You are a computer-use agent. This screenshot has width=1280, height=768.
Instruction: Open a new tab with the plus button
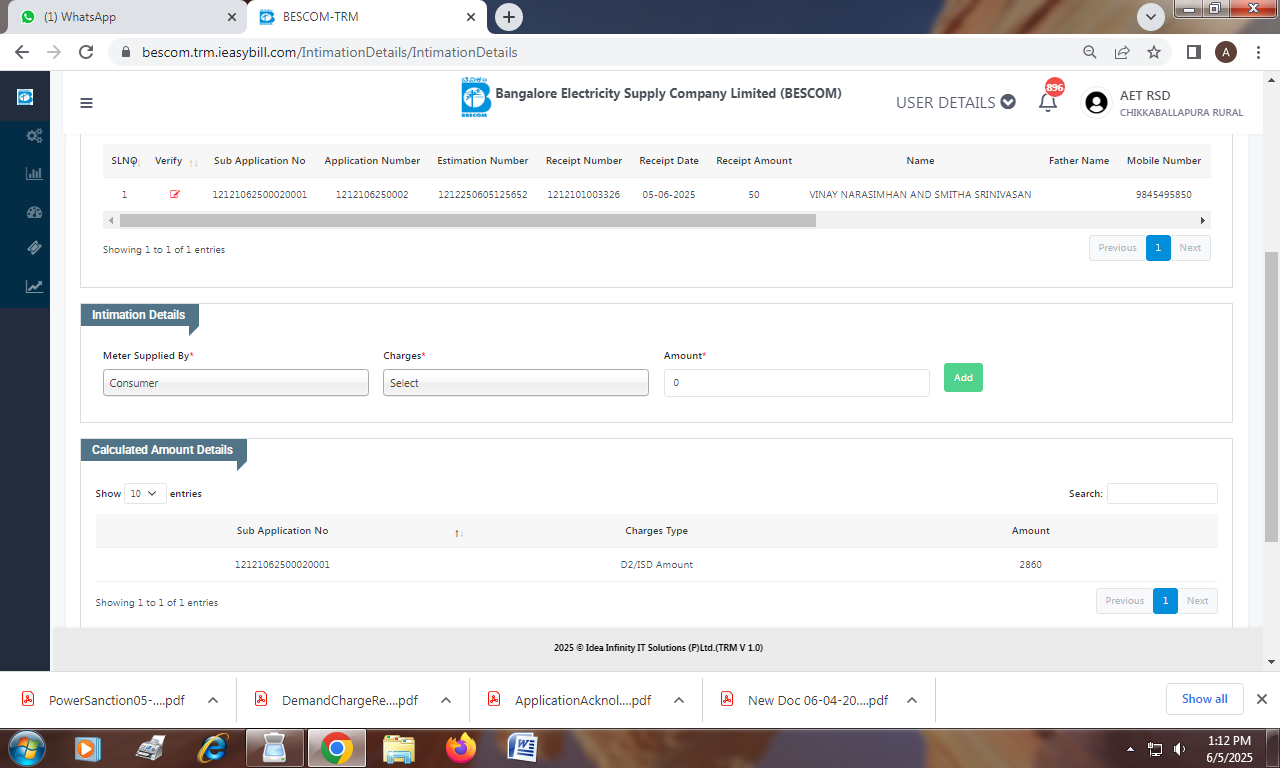point(509,17)
